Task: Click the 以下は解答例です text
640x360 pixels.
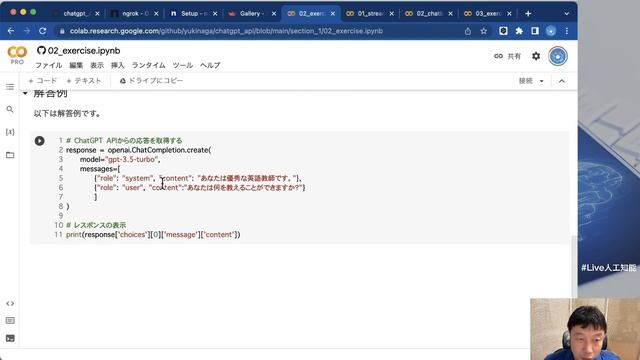Action: [x=67, y=113]
